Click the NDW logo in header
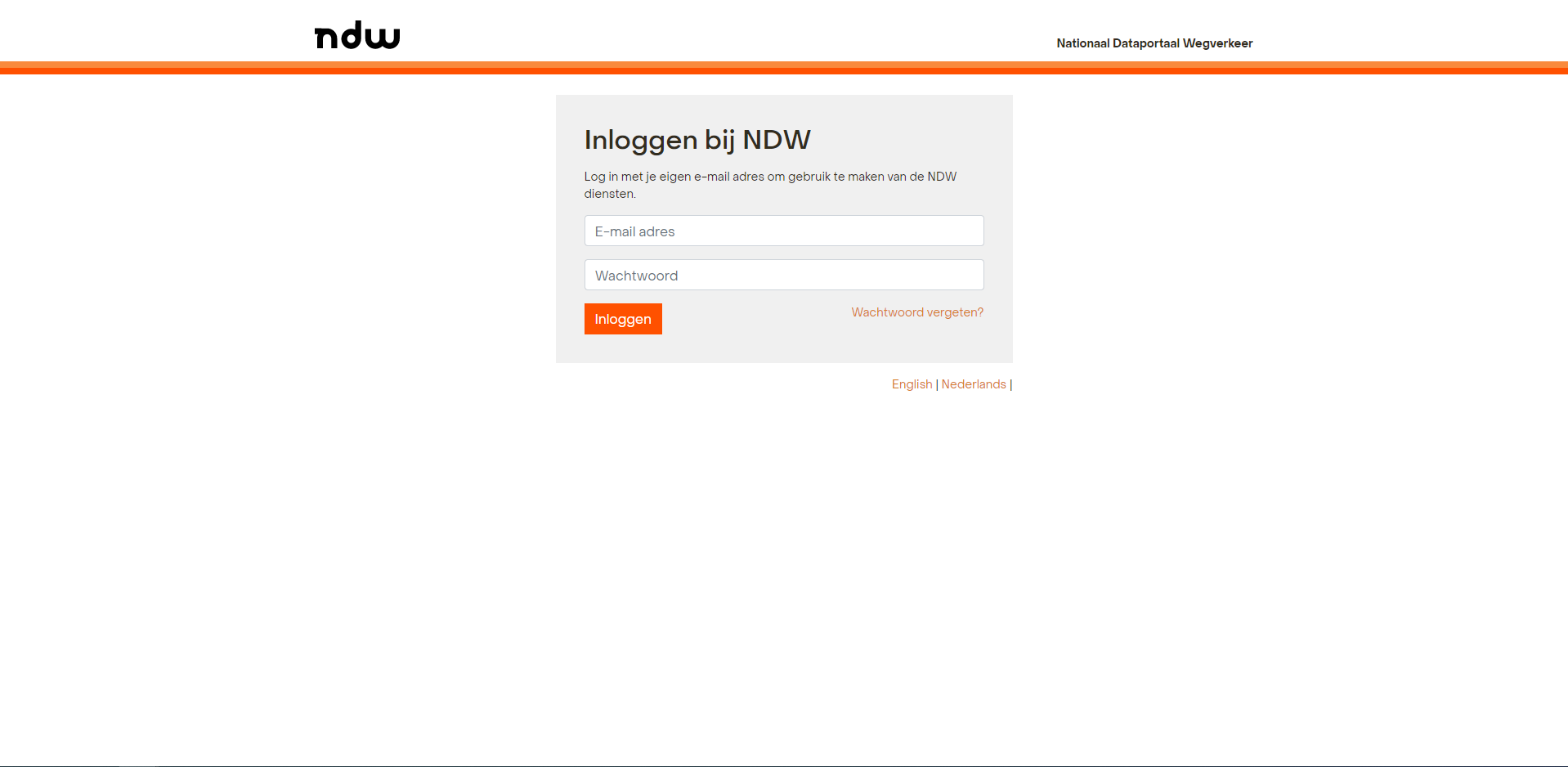This screenshot has height=767, width=1568. tap(357, 35)
